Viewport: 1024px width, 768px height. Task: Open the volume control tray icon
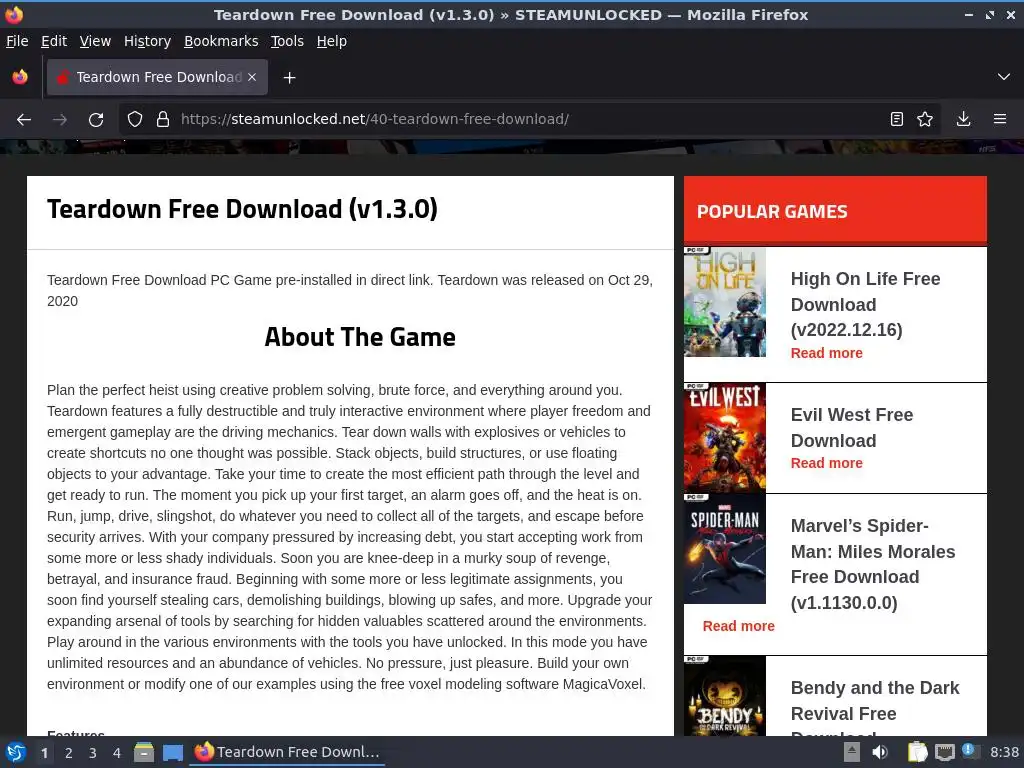pyautogui.click(x=880, y=752)
